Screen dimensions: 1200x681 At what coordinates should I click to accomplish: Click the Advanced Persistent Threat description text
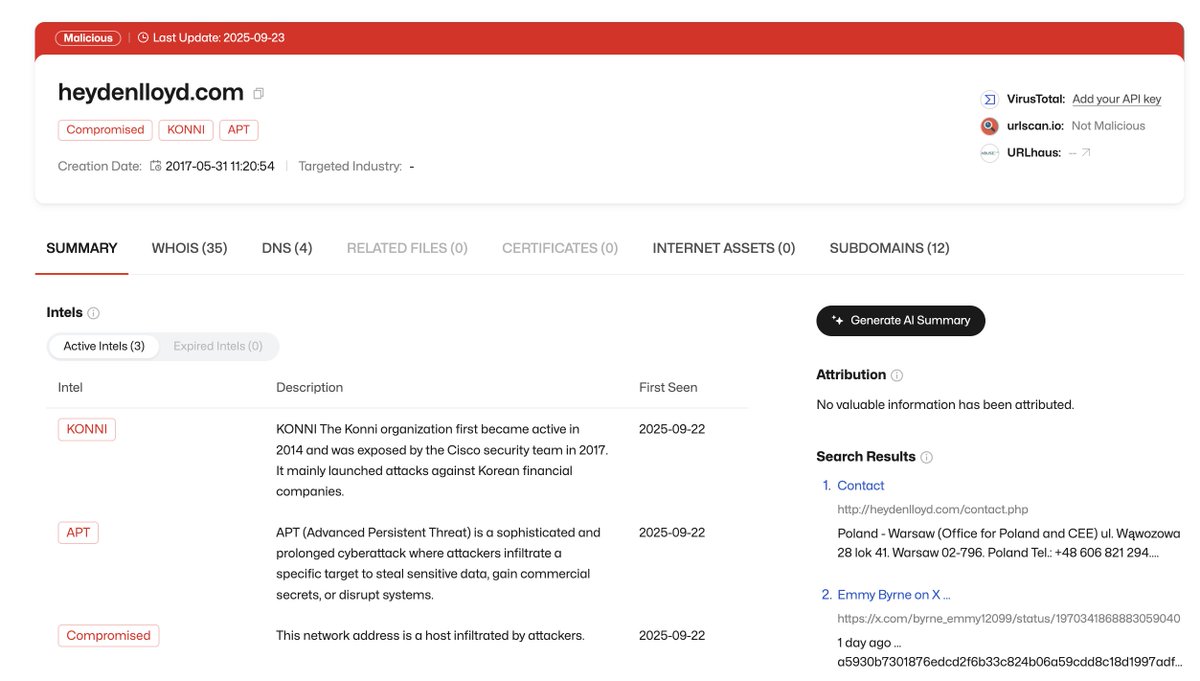[x=439, y=563]
